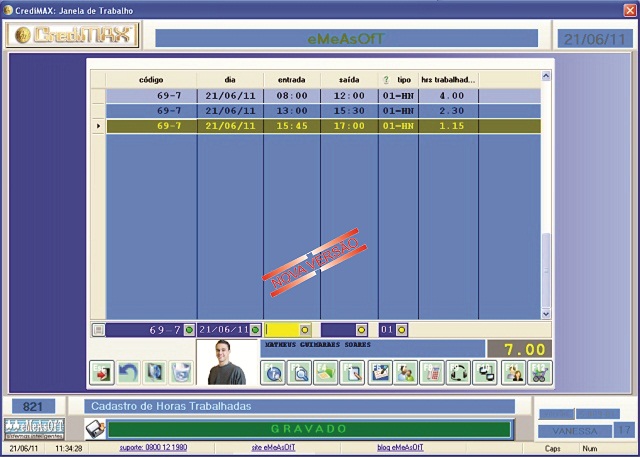Click yellow indicator beside the 01 field
Screen dimensions: 640x457
point(402,330)
